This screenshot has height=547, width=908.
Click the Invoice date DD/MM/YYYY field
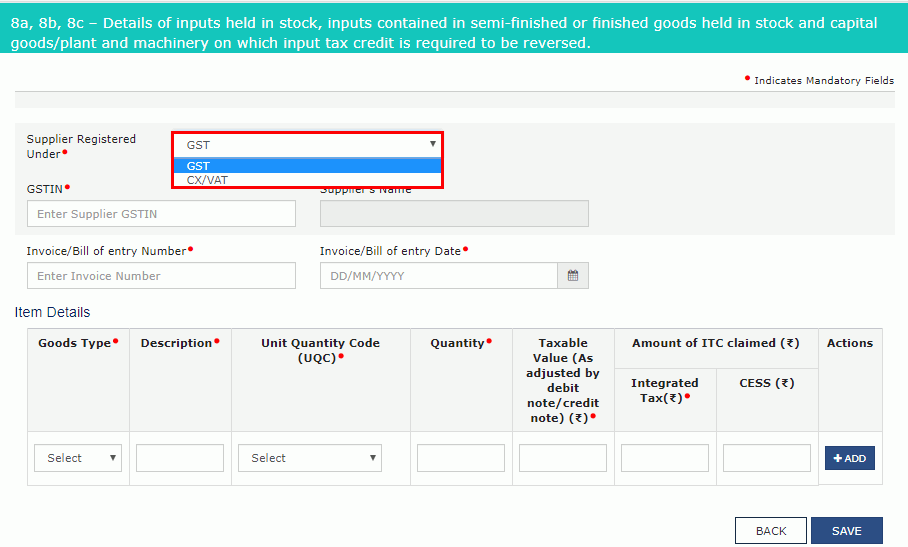click(438, 276)
